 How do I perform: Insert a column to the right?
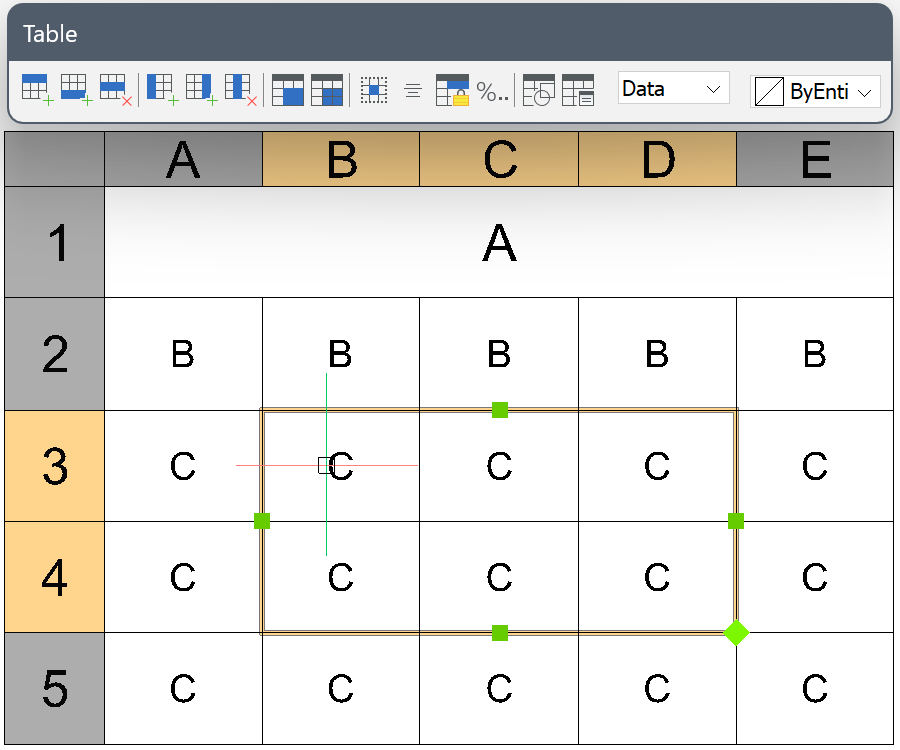pyautogui.click(x=201, y=89)
